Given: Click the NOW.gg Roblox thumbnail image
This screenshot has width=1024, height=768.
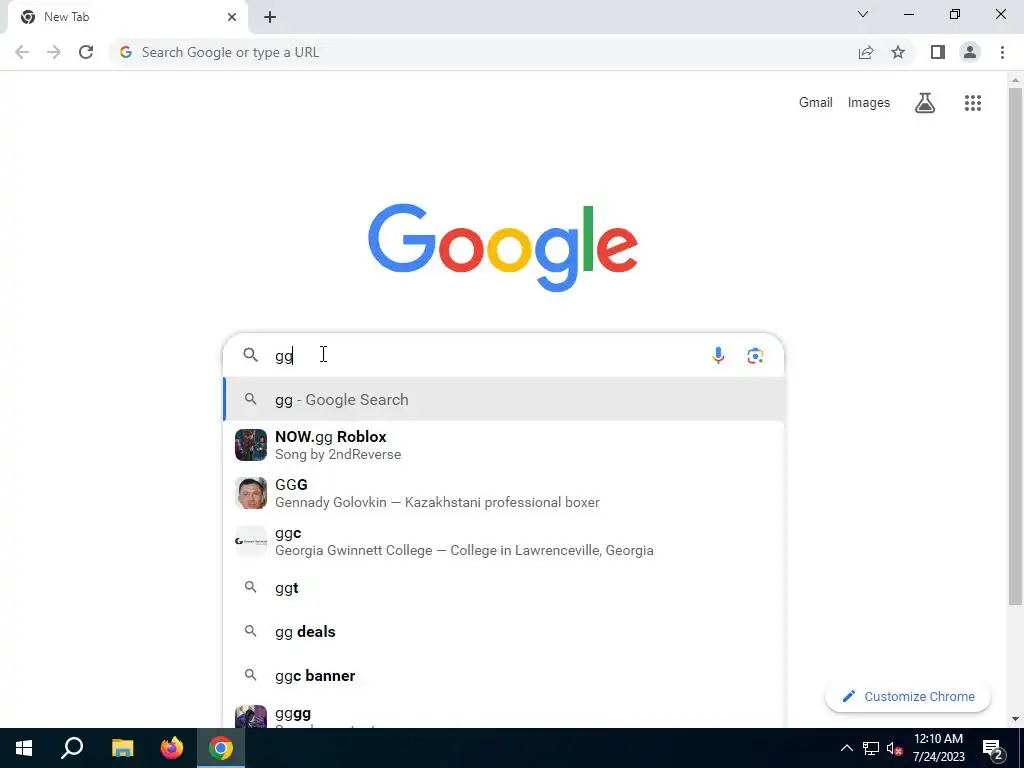Looking at the screenshot, I should click(x=251, y=445).
